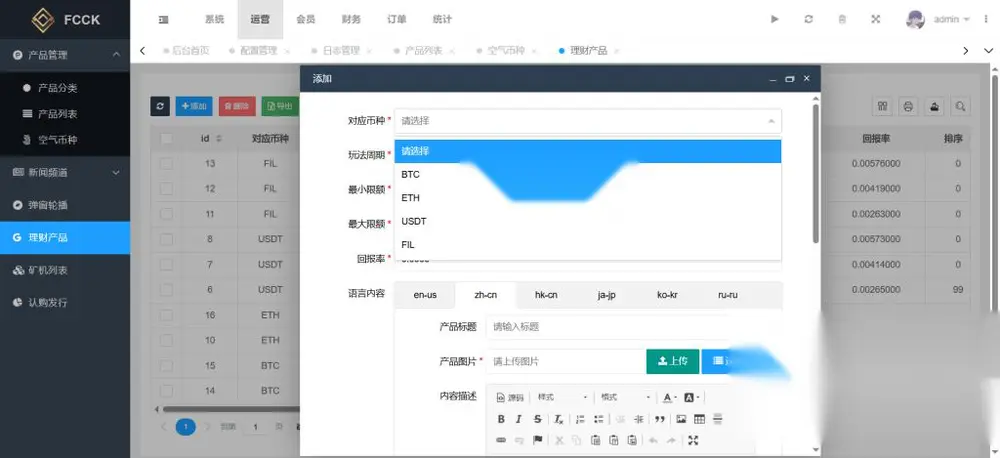Image resolution: width=1000 pixels, height=458 pixels.
Task: Paste from Word in editor
Action: point(632,440)
